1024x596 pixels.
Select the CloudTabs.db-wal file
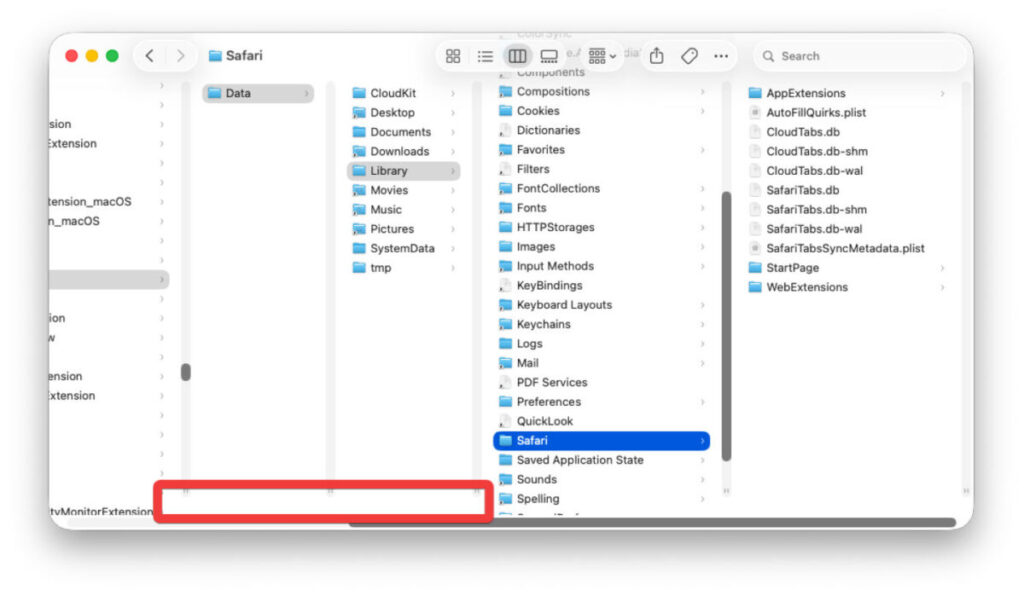tap(848, 171)
